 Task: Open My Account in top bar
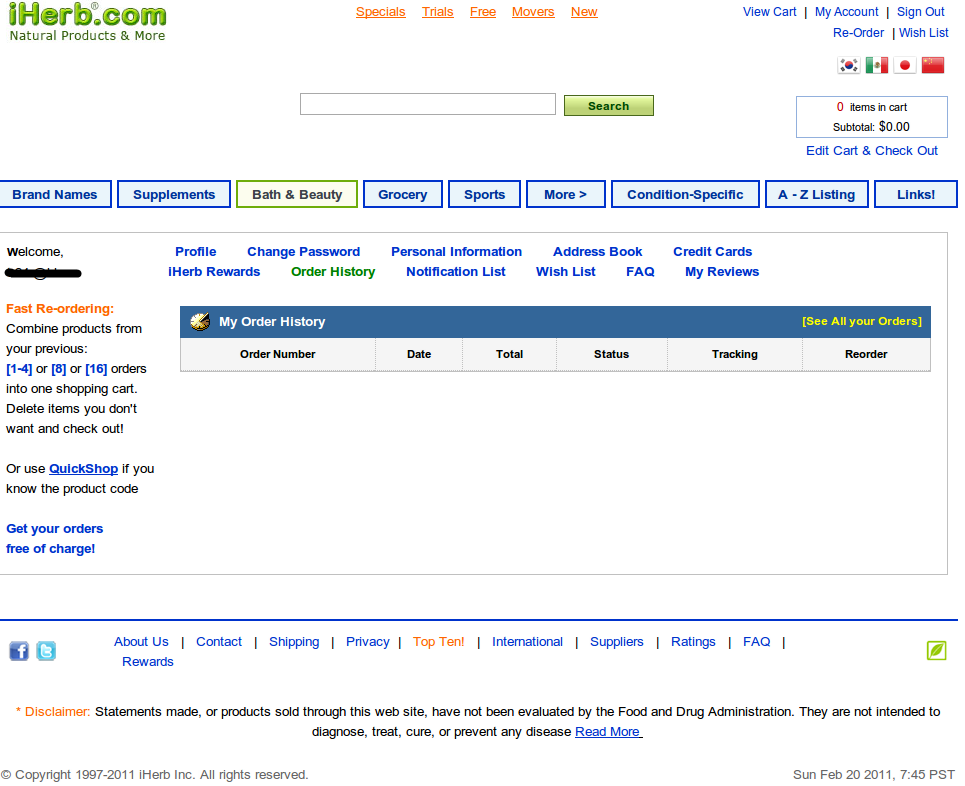pyautogui.click(x=846, y=12)
